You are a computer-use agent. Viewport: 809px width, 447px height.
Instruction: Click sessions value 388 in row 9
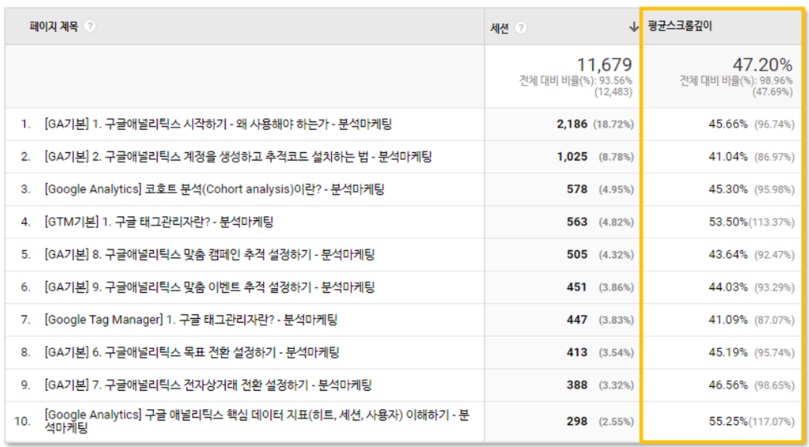pos(577,385)
